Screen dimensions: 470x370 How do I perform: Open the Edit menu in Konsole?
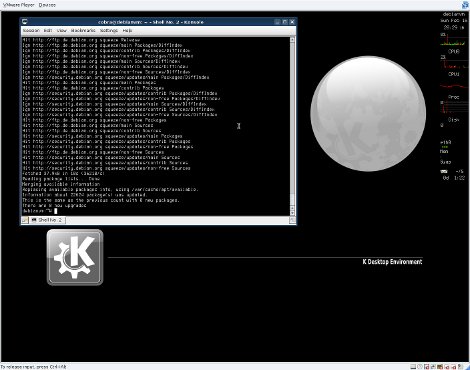point(48,30)
